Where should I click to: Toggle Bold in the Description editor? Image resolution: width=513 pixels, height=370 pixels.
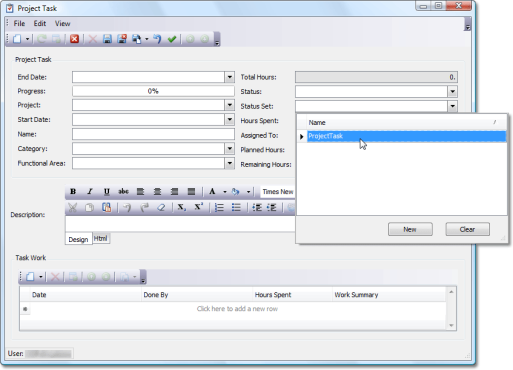click(x=73, y=192)
